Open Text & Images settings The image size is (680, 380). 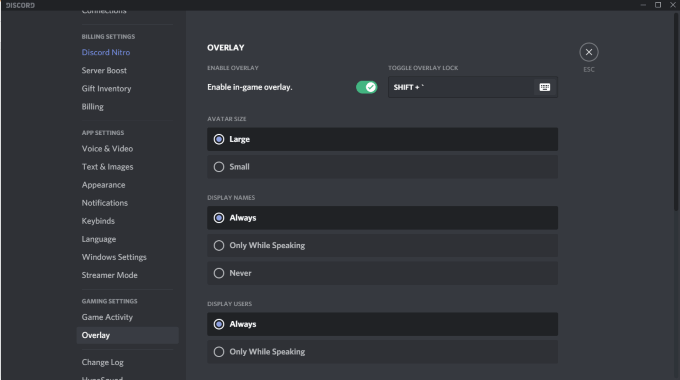click(107, 167)
